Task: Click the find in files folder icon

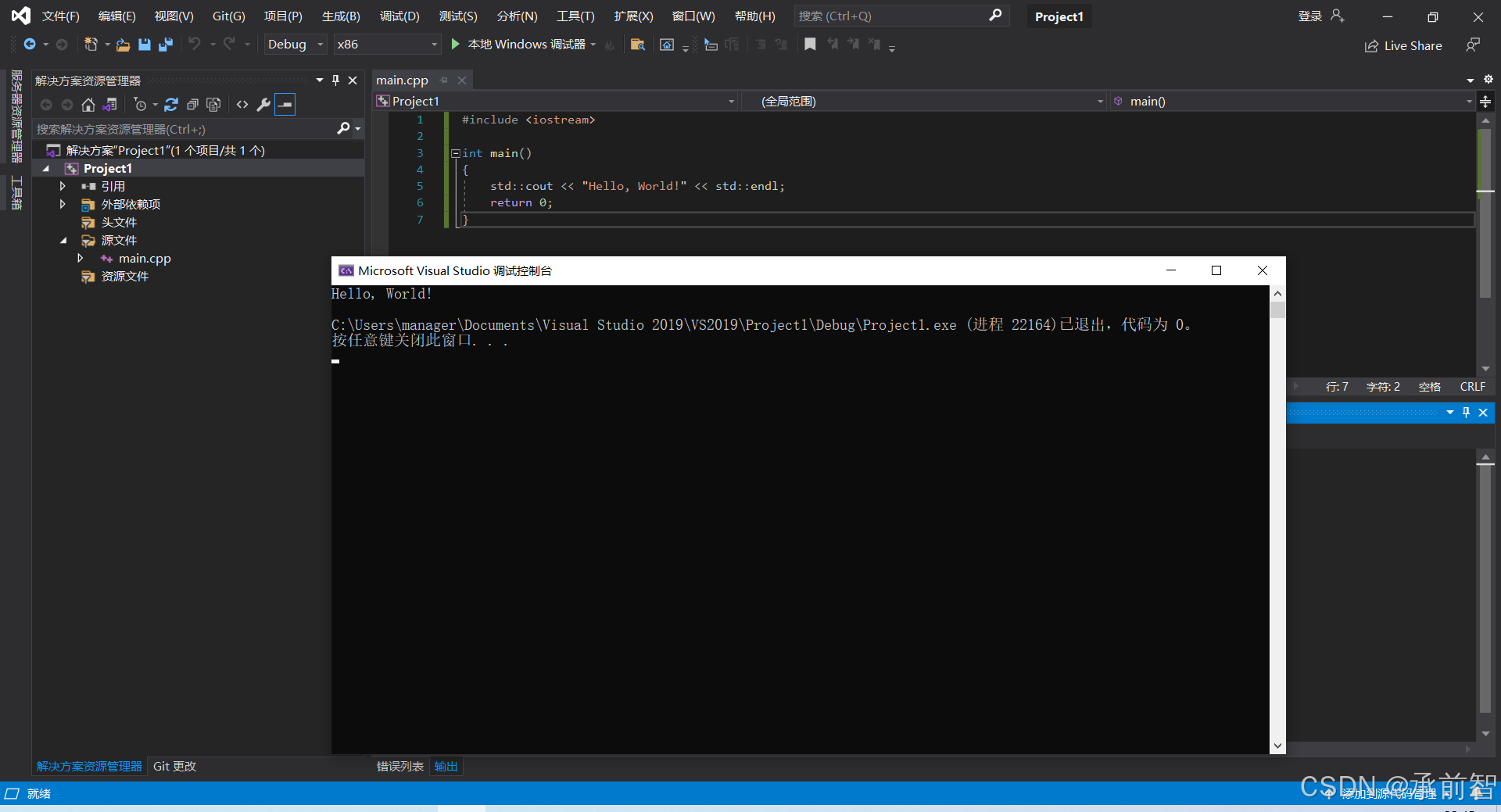Action: [x=637, y=45]
